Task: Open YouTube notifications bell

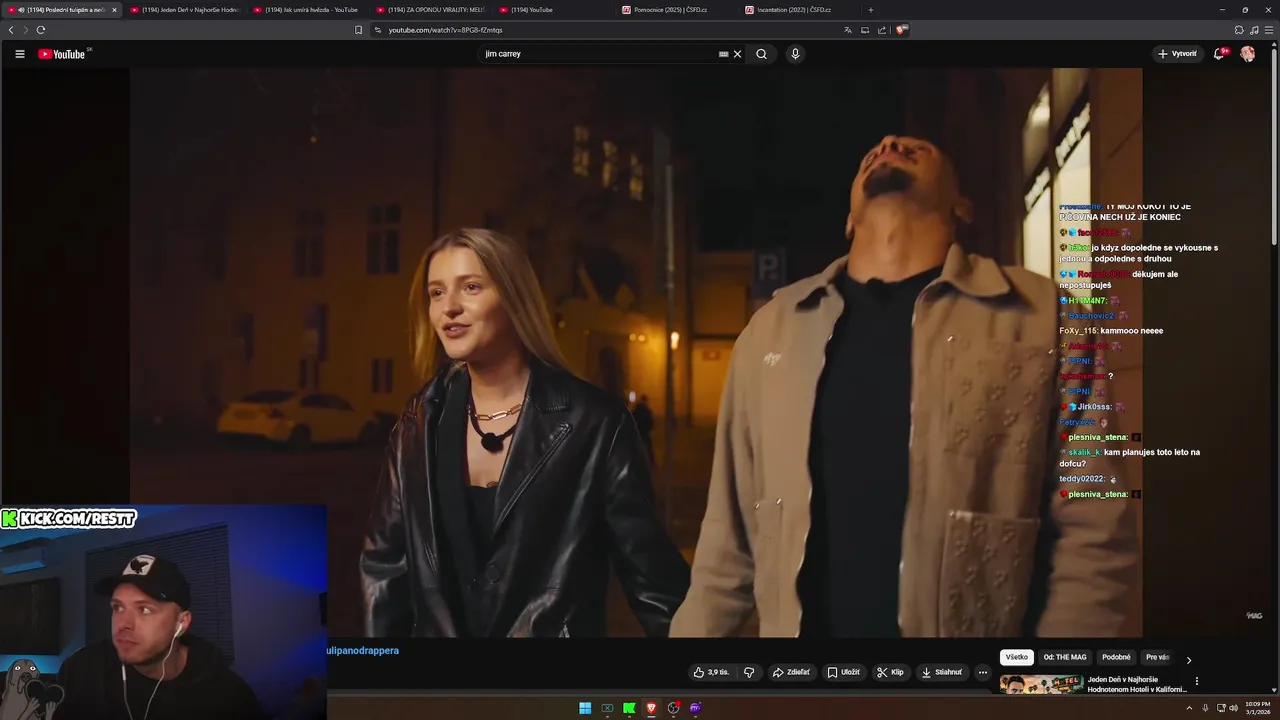Action: point(1219,54)
